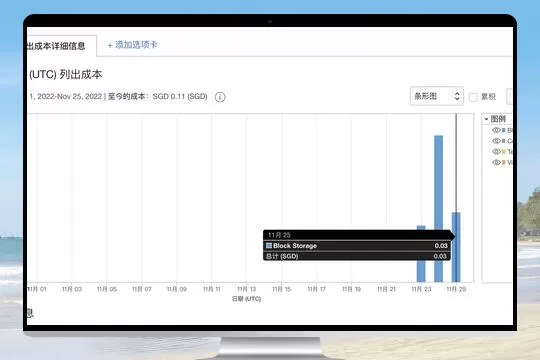Viewport: 540px width, 360px height.
Task: Collapse the 图例 legend panel arrow
Action: [x=486, y=119]
